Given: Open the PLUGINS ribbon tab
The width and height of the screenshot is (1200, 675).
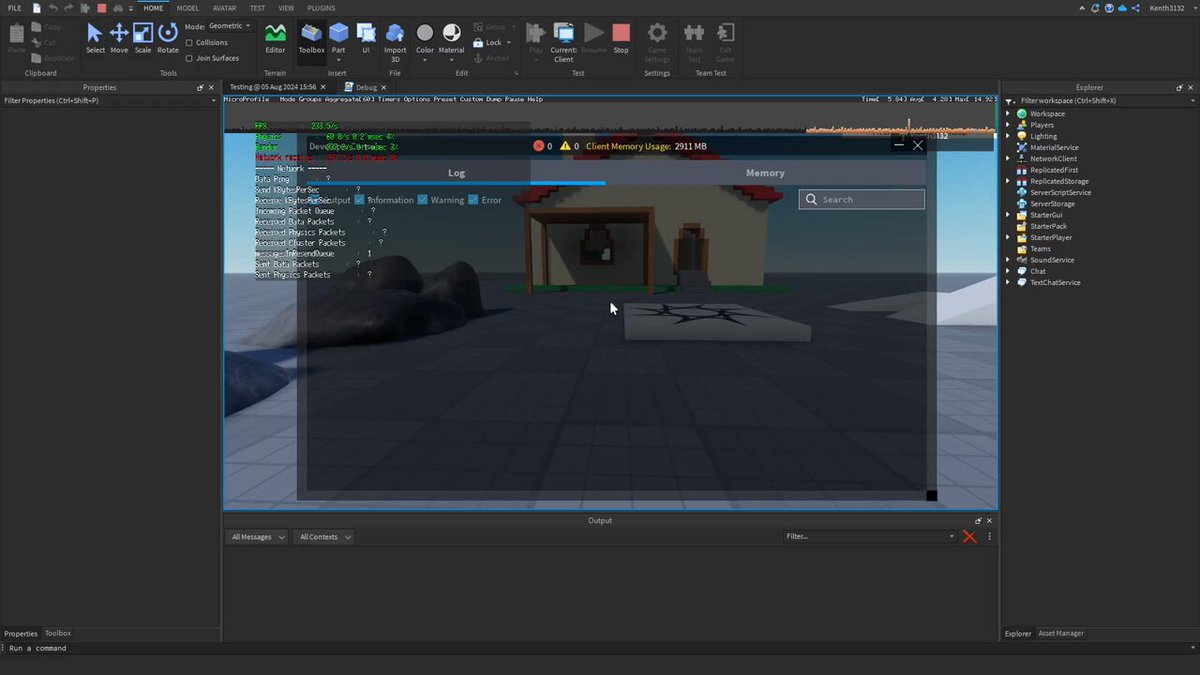Looking at the screenshot, I should [321, 8].
